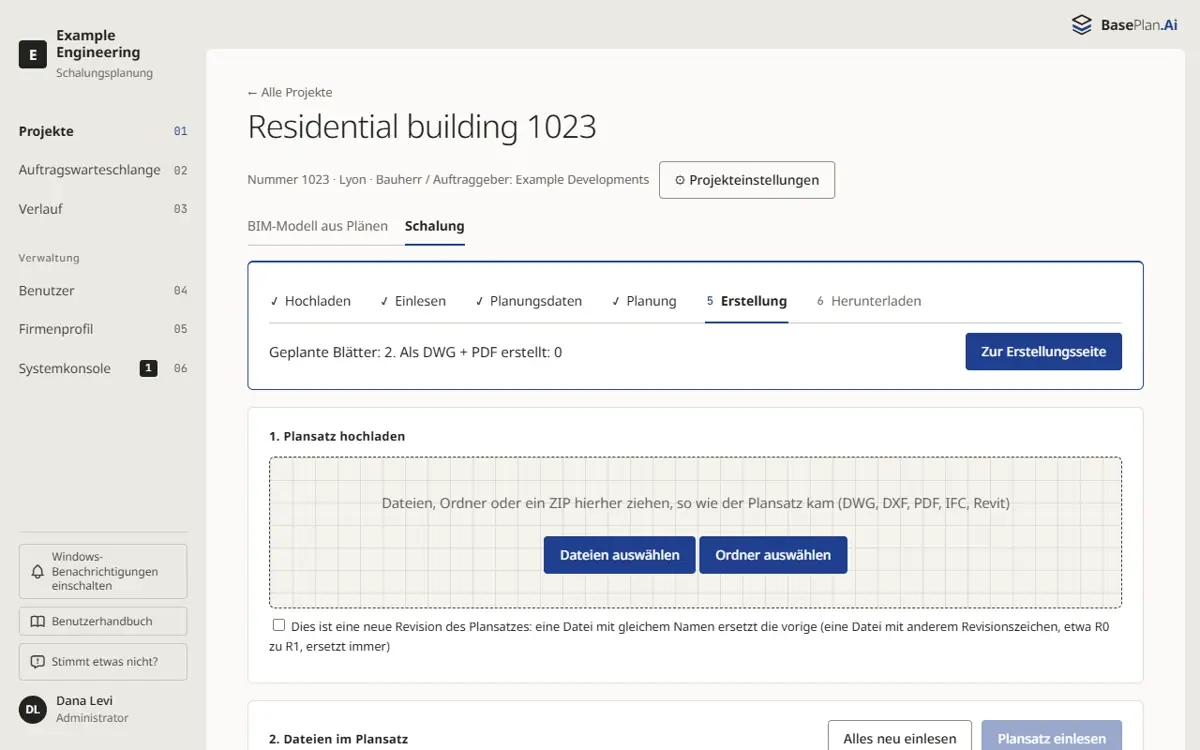Click the DL user avatar

pos(33,709)
